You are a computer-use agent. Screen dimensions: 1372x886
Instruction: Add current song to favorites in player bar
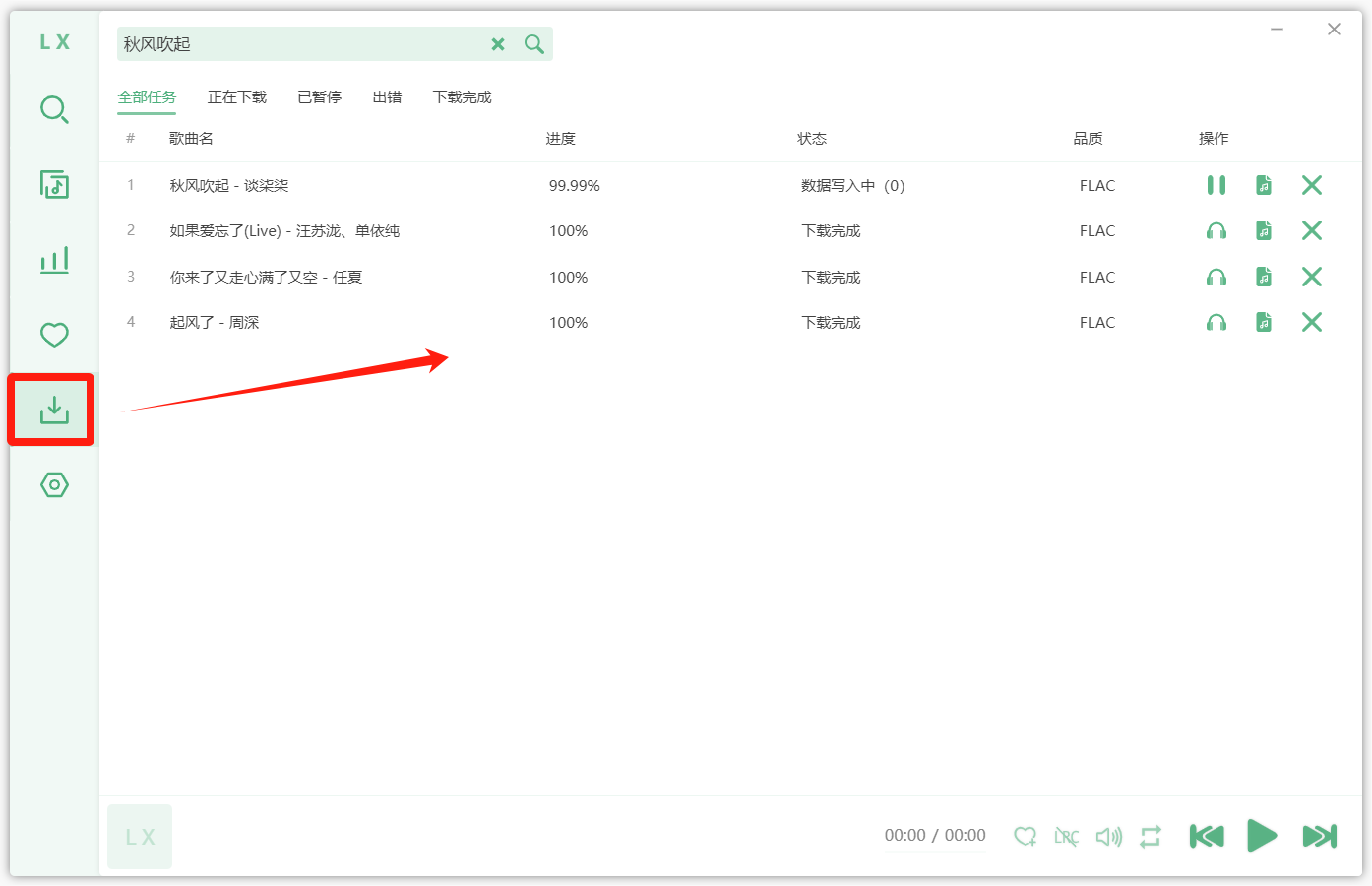coord(1025,837)
